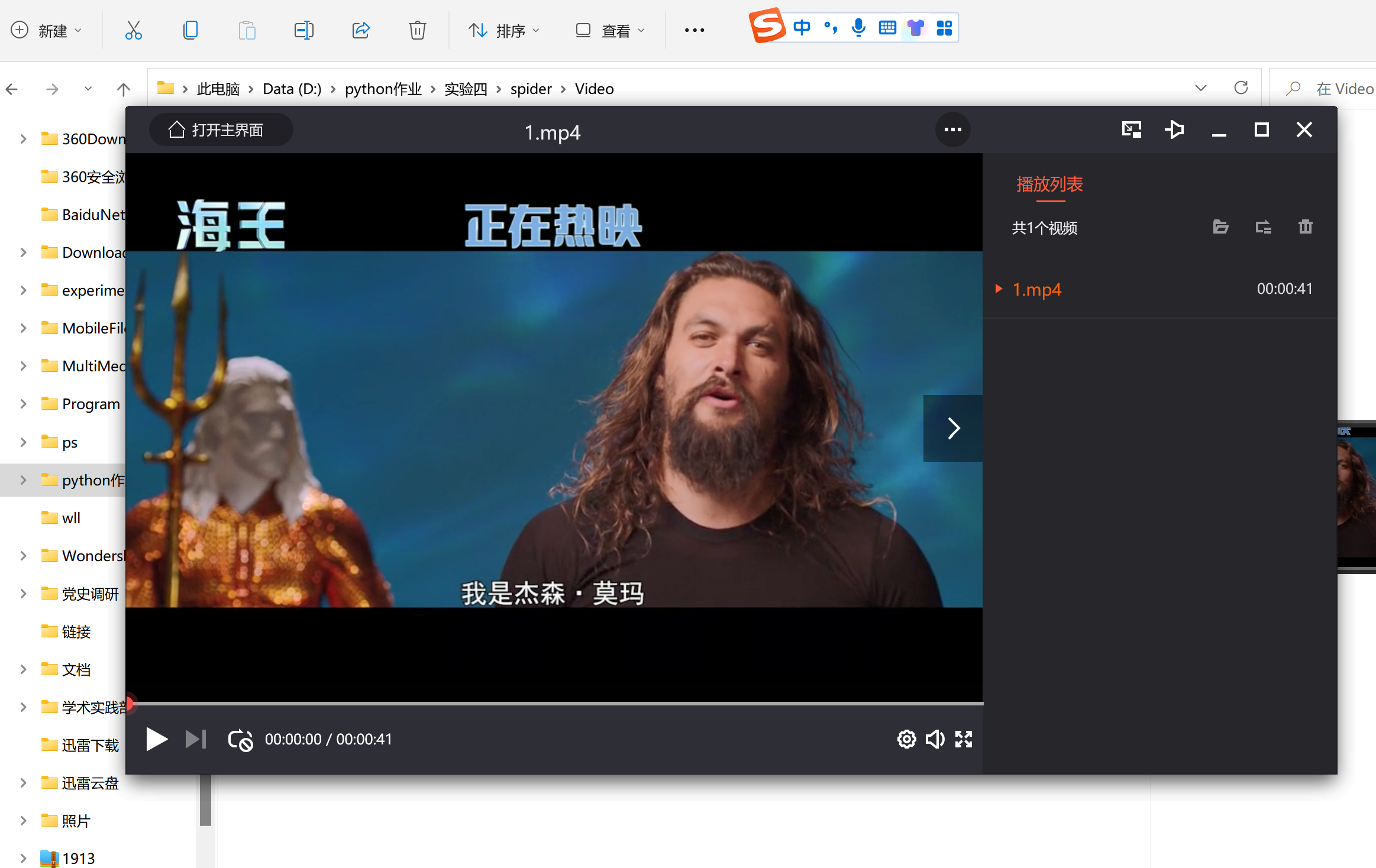Enter fullscreen mode in player
The width and height of the screenshot is (1376, 868).
click(x=964, y=739)
